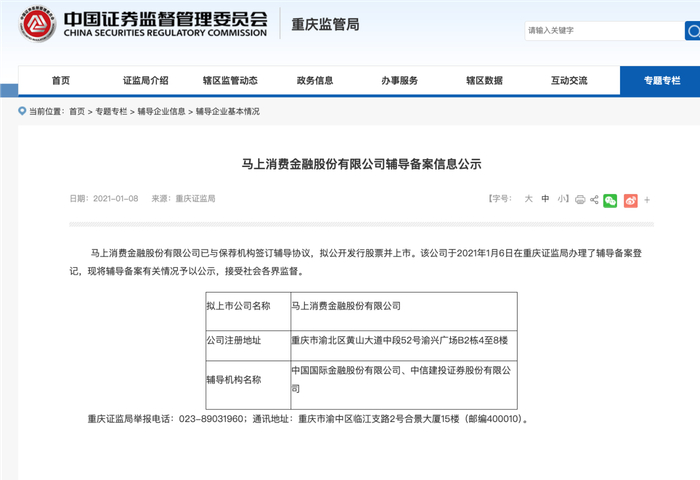Screen dimensions: 700x480
Task: Set font size to small 小
Action: point(561,199)
